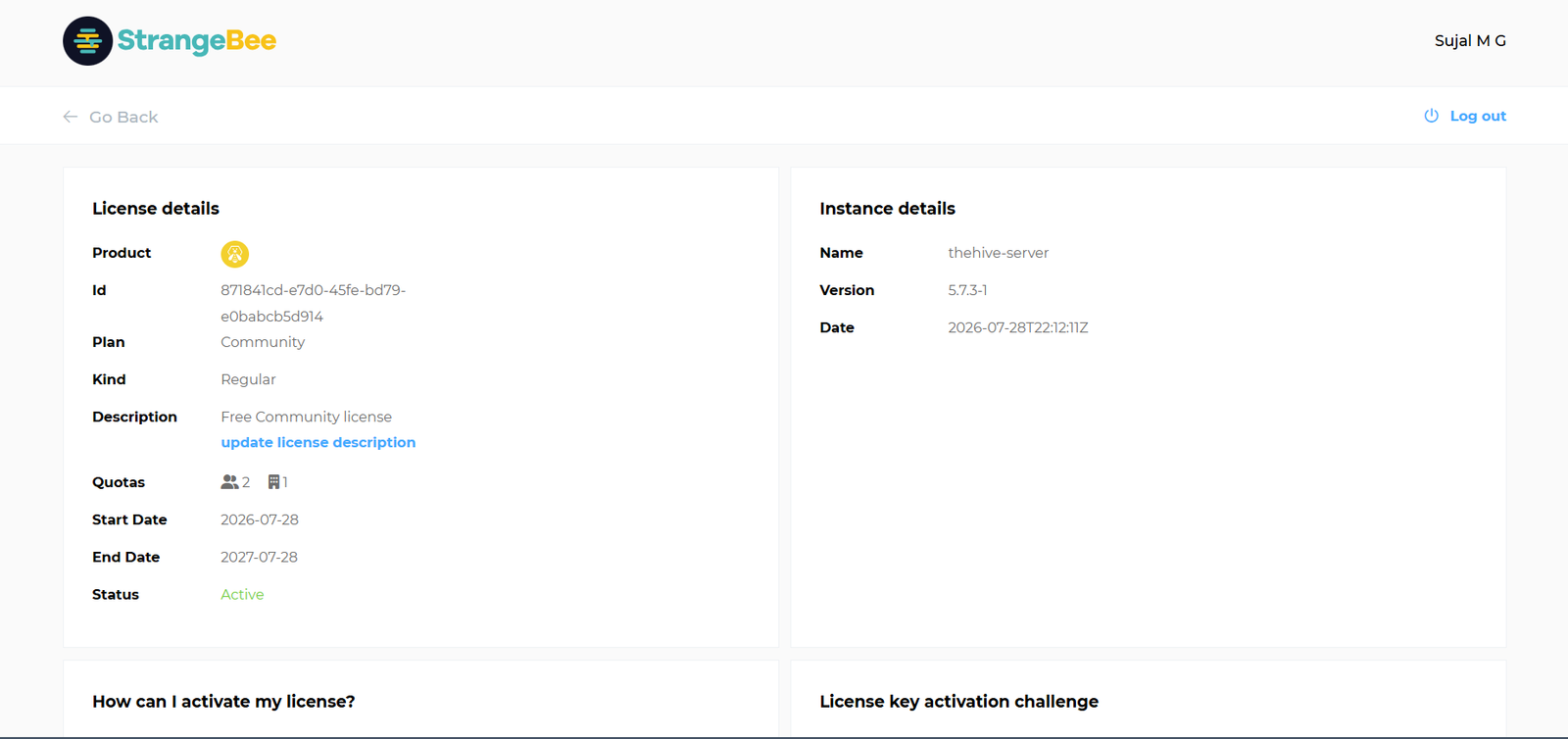Click the user name Sujal M G
1568x739 pixels.
click(x=1470, y=40)
